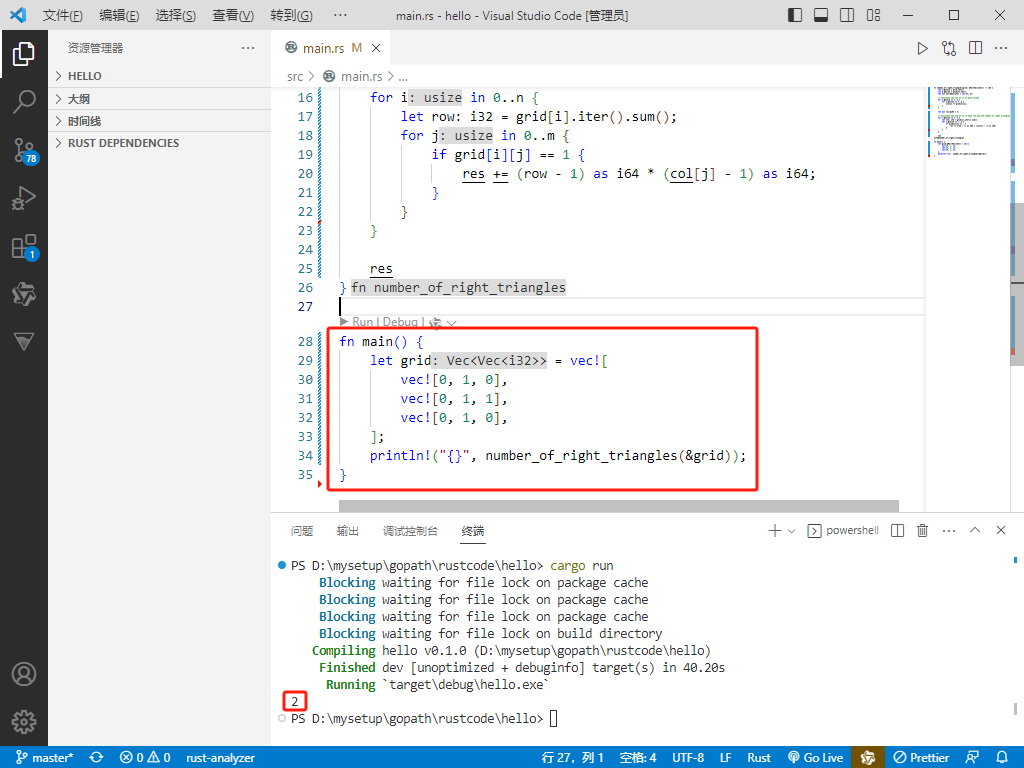Click the editor horizontal scrollbar
The width and height of the screenshot is (1024, 768).
(x=618, y=506)
